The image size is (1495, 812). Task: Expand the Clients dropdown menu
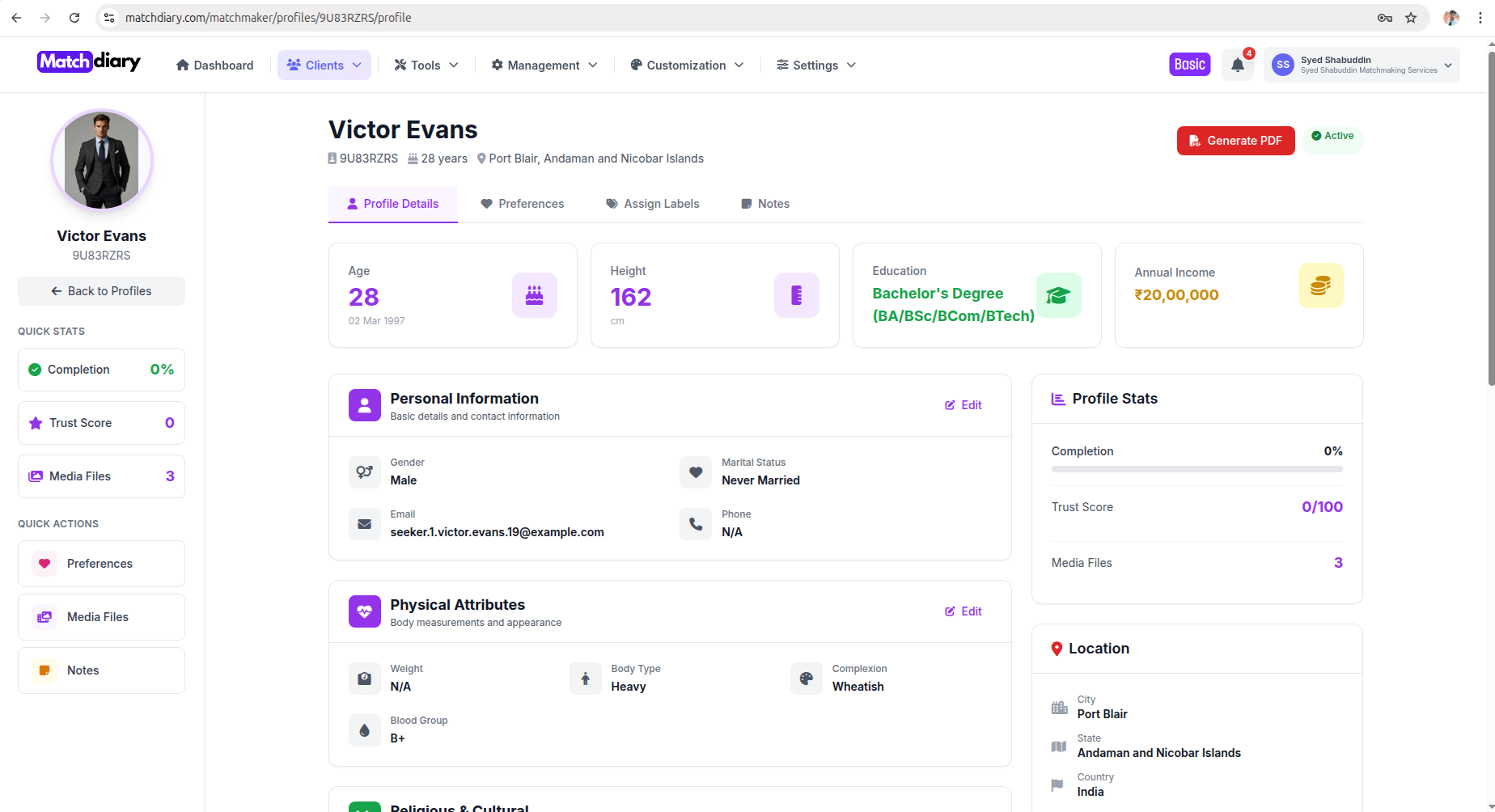pyautogui.click(x=324, y=66)
